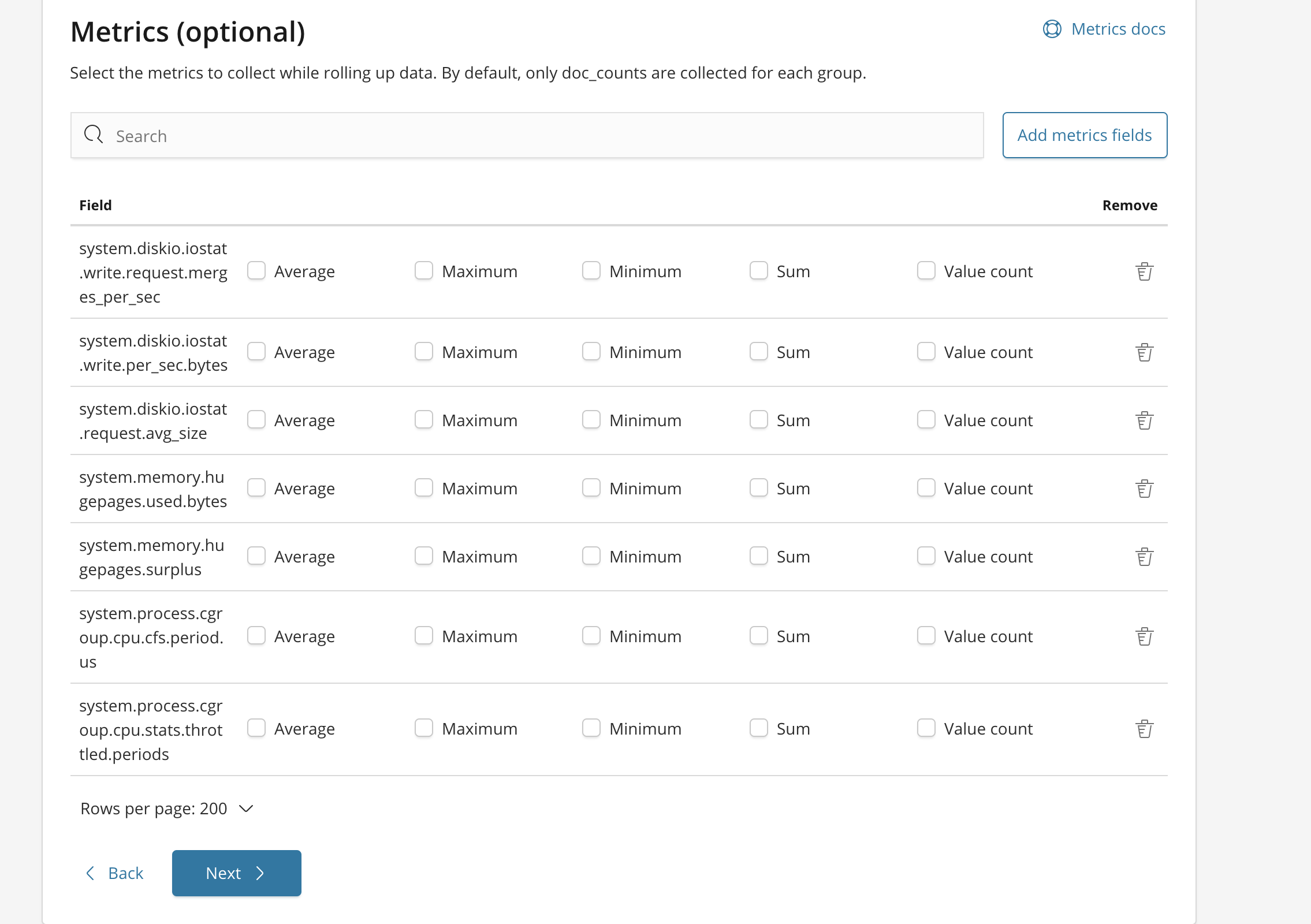Remove the throttled.periods field via trash icon

[1144, 729]
